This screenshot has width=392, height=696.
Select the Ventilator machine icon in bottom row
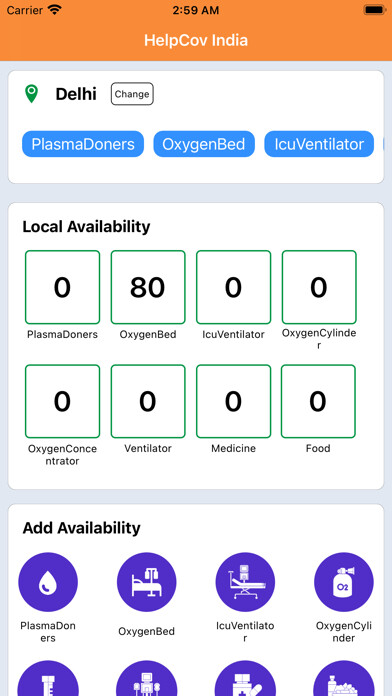[147, 678]
